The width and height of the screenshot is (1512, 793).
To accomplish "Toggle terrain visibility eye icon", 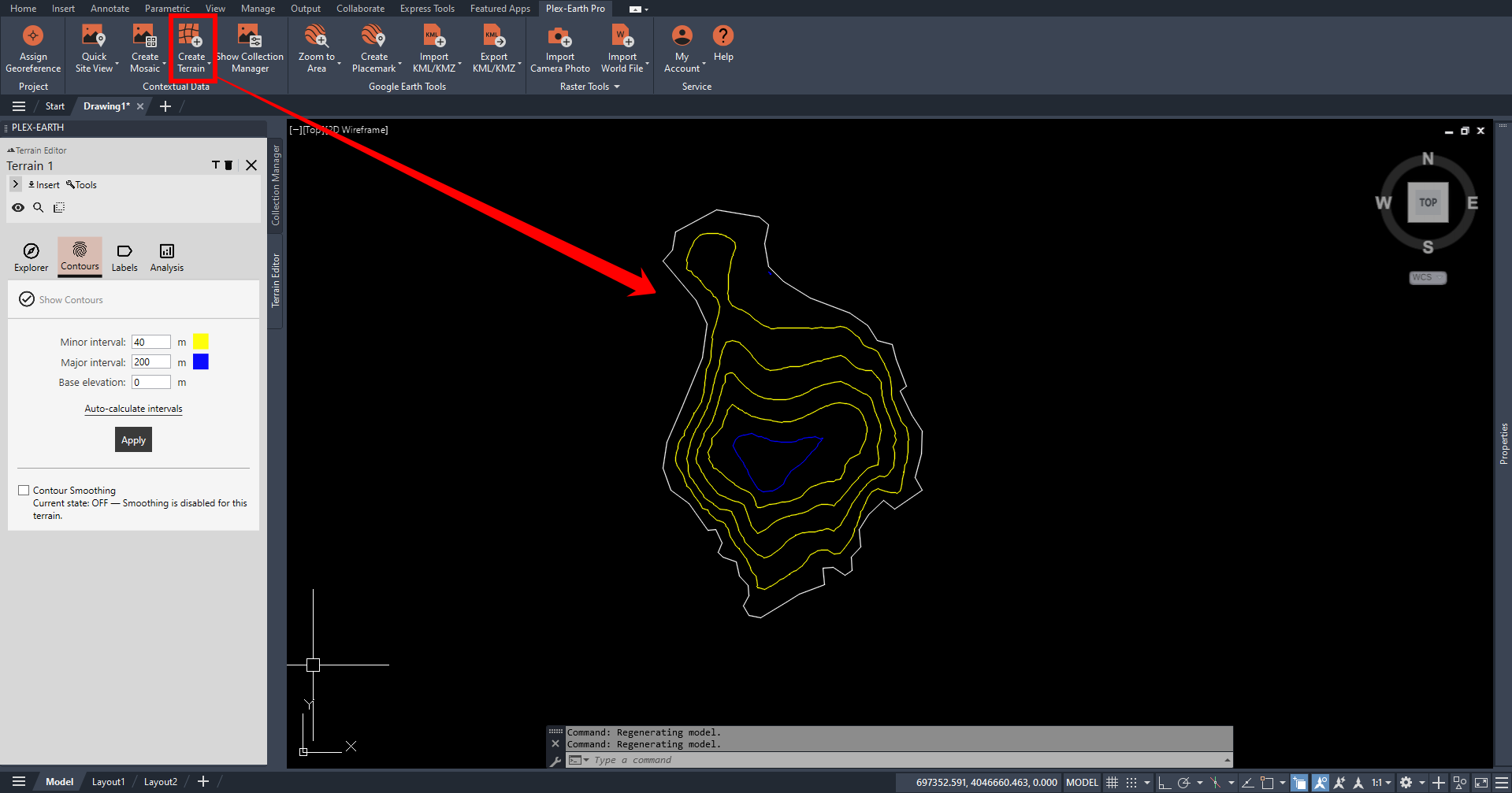I will click(x=18, y=208).
